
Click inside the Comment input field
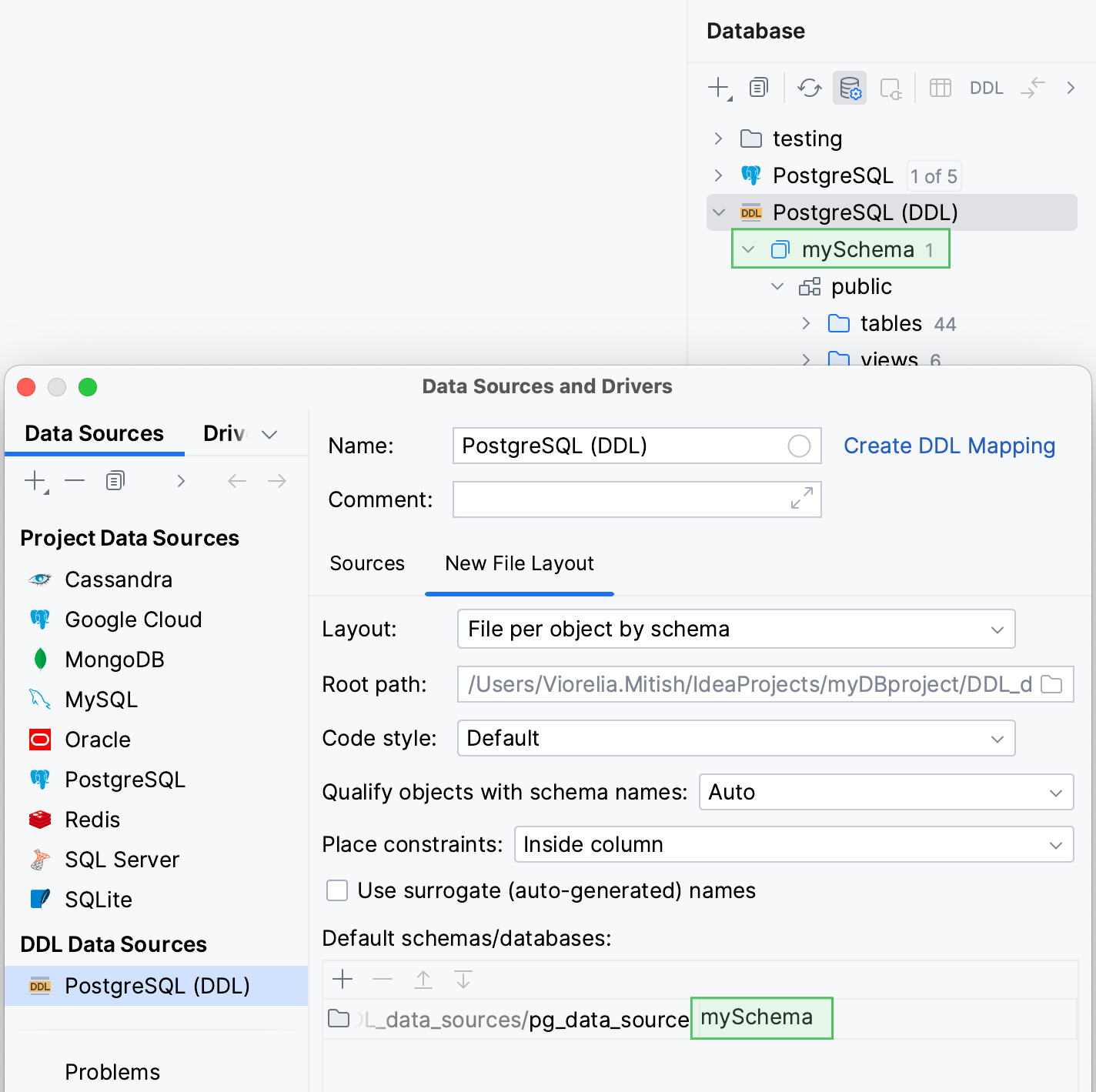point(637,499)
